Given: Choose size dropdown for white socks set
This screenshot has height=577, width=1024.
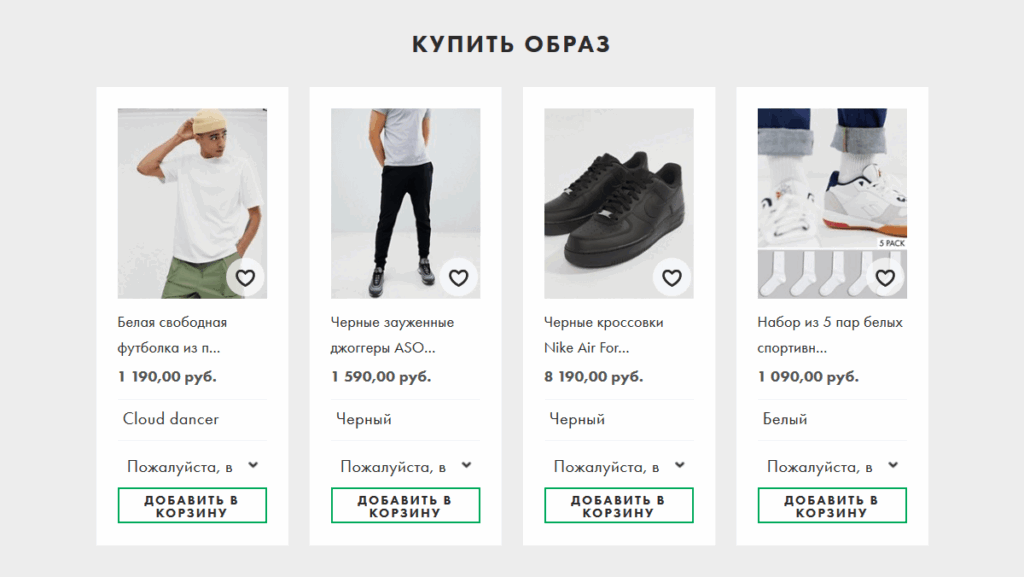Looking at the screenshot, I should coord(831,466).
